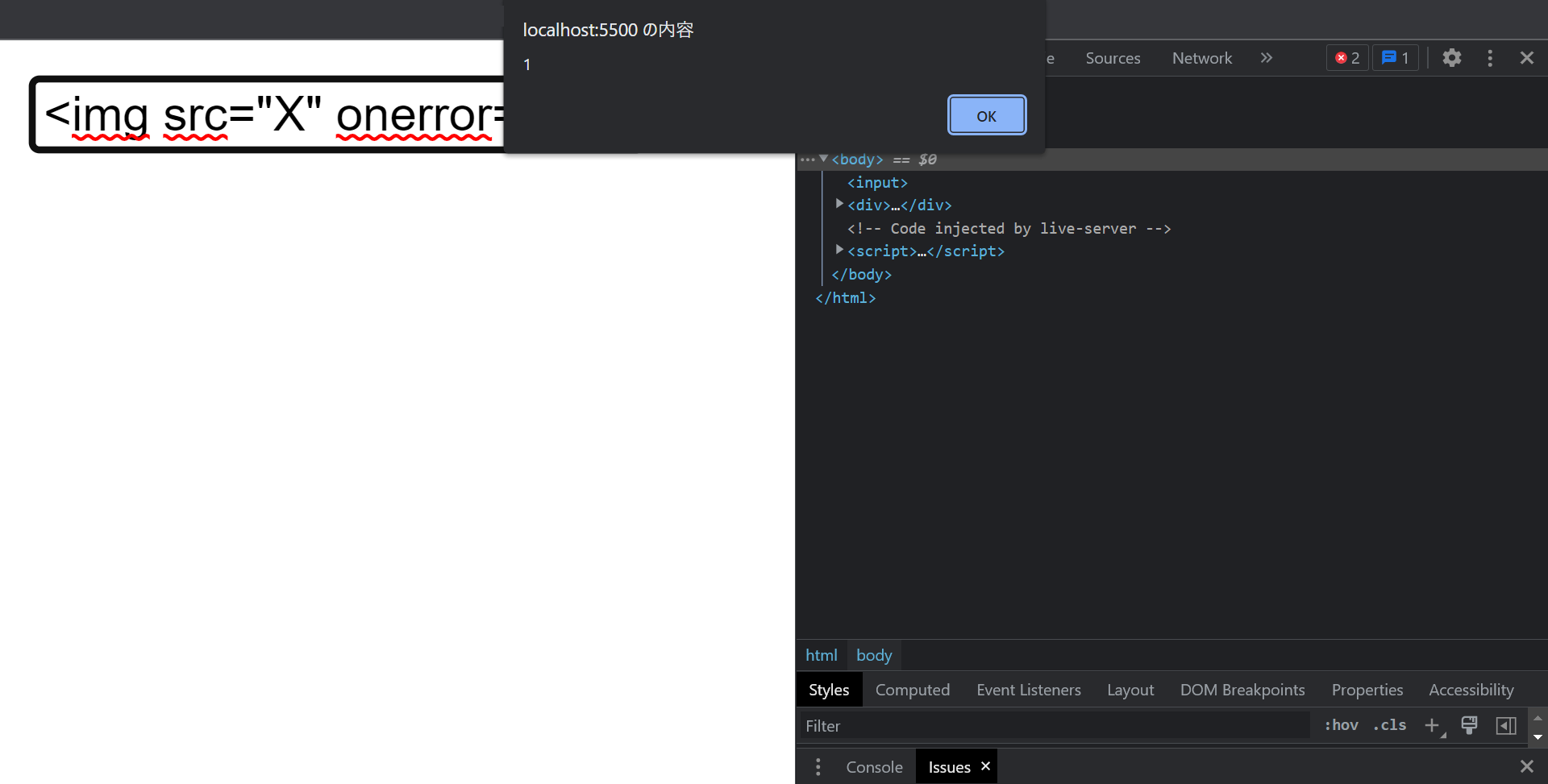The width and height of the screenshot is (1548, 784).
Task: Click html in the breadcrumb bar
Action: pos(822,655)
